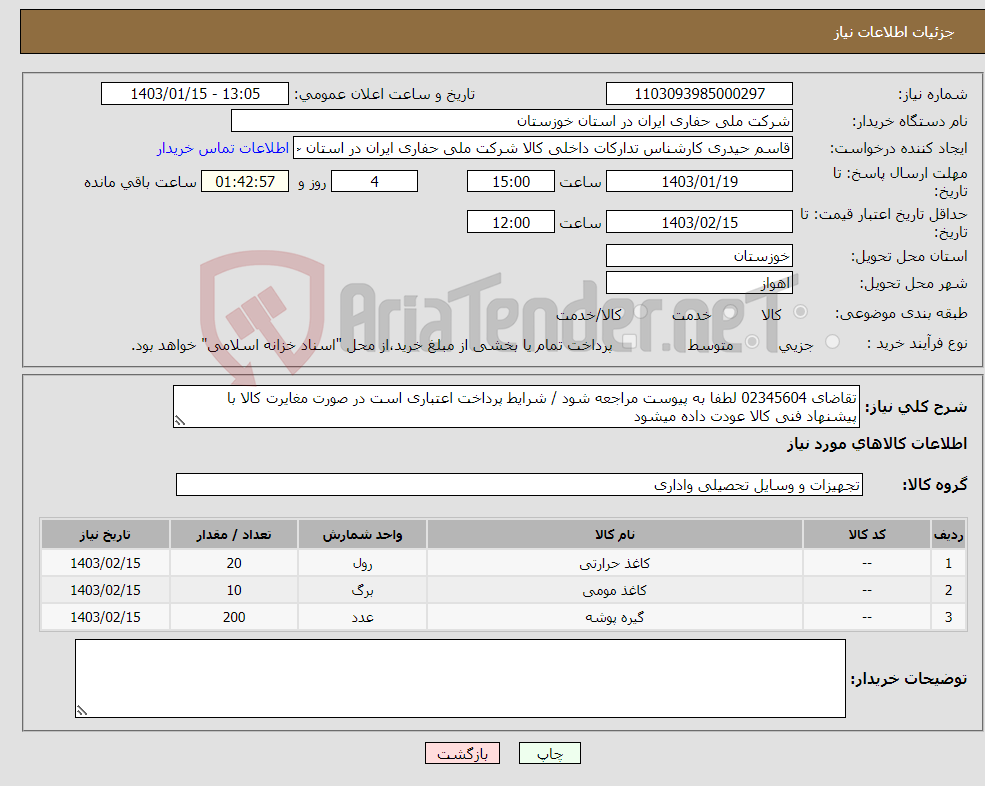Click the عدد unit cell
The height and width of the screenshot is (786, 985).
tap(362, 618)
